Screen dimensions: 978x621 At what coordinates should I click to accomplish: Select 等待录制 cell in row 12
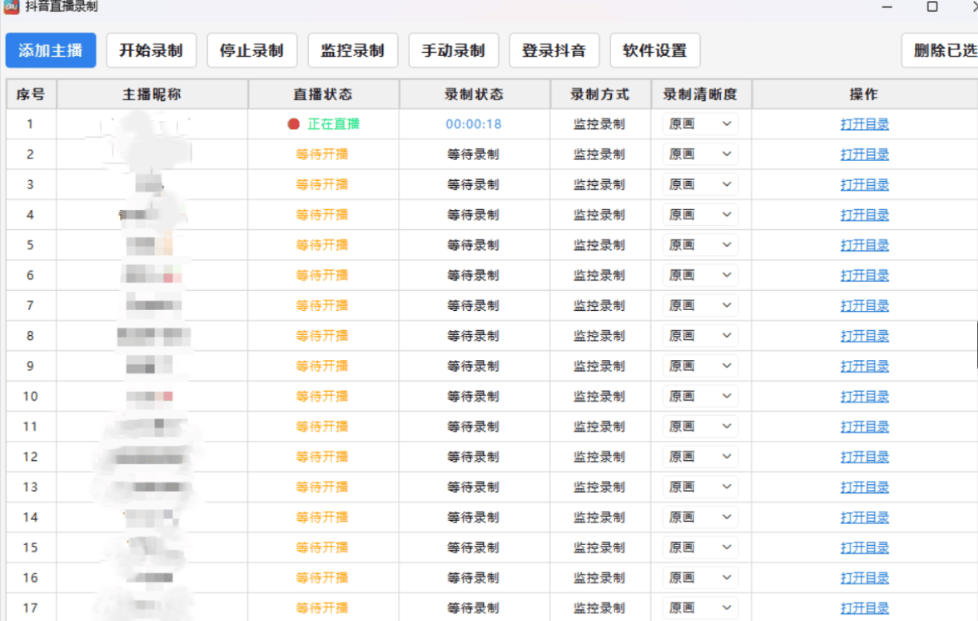point(473,456)
